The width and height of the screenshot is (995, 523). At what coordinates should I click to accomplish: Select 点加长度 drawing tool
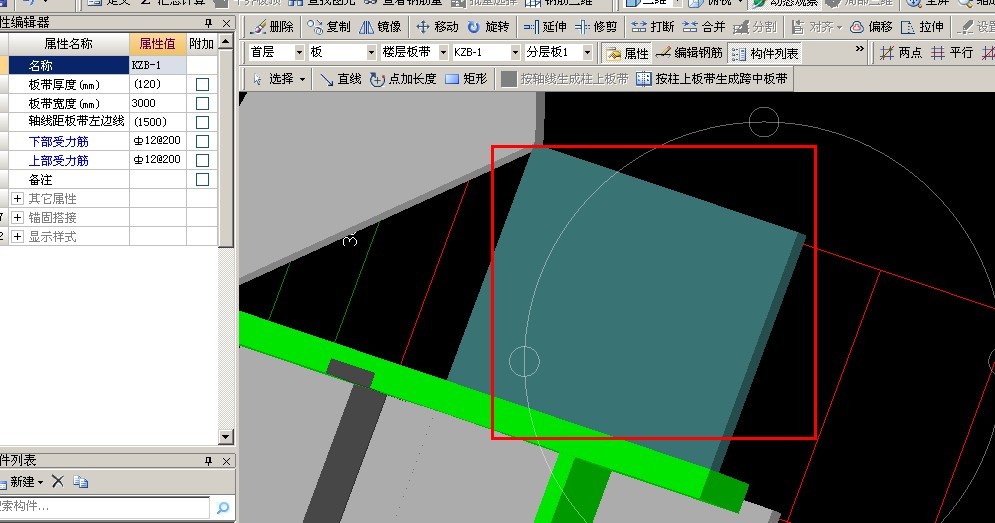point(403,79)
